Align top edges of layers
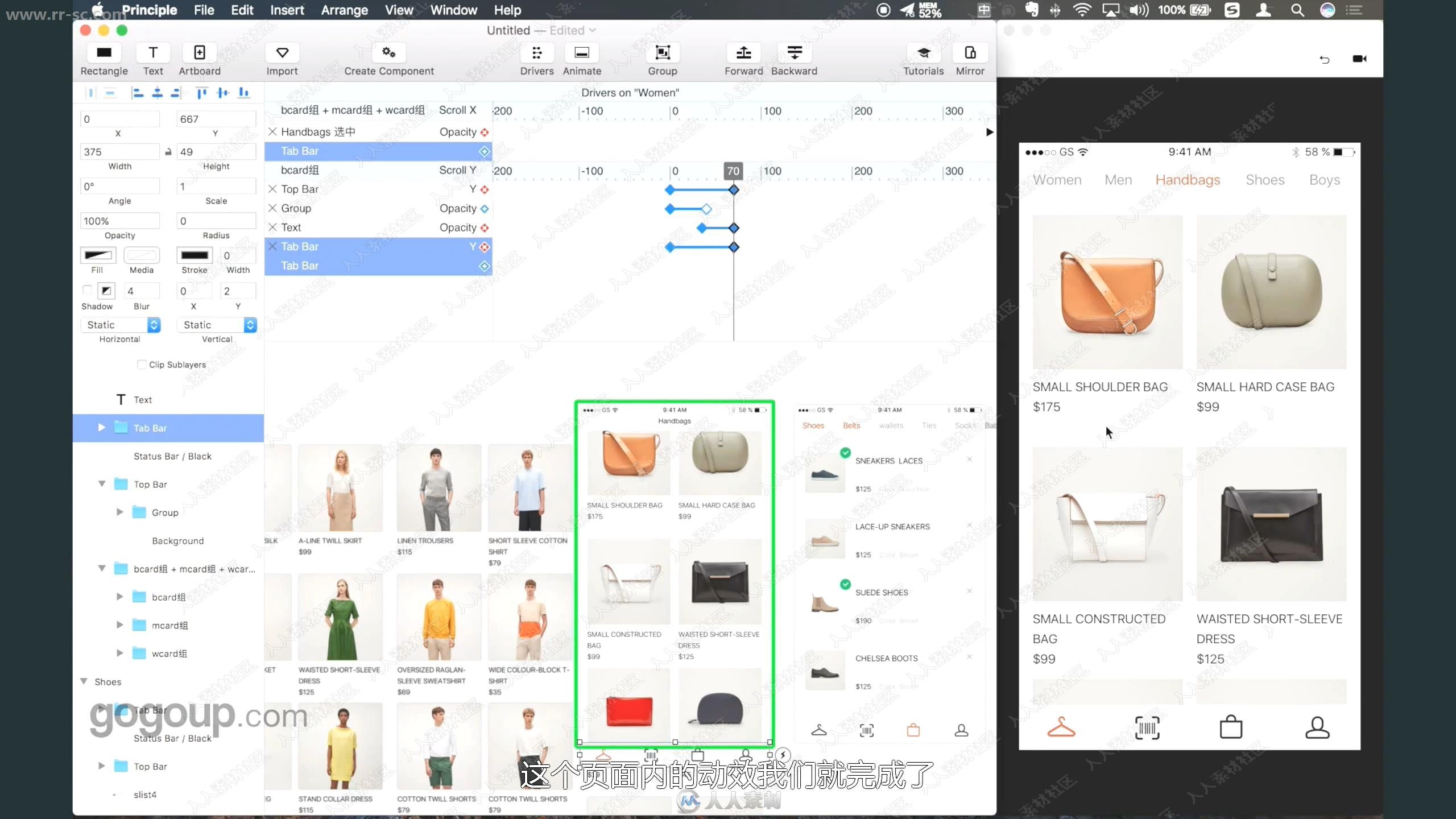 (201, 93)
